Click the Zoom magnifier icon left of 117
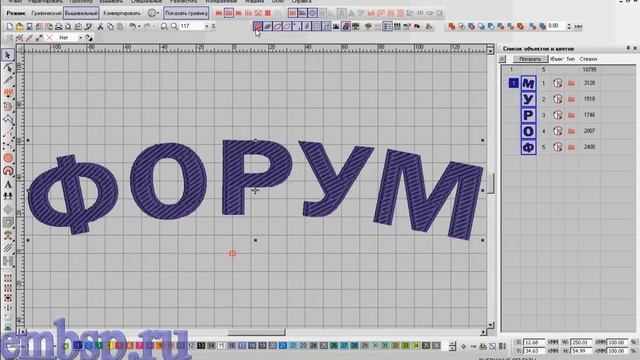Image resolution: width=640 pixels, height=360 pixels. [174, 27]
